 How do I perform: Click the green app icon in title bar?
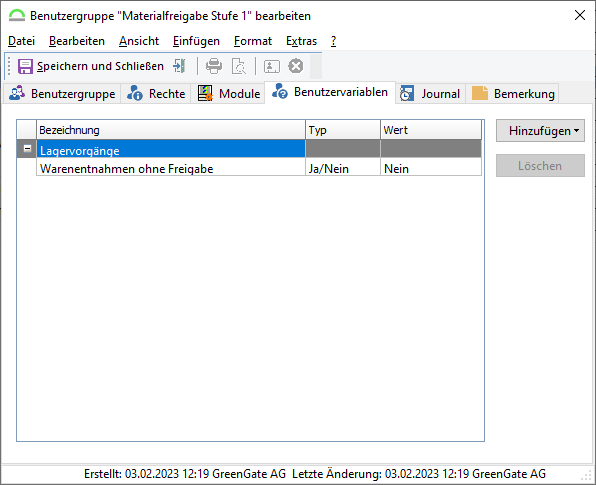[17, 16]
